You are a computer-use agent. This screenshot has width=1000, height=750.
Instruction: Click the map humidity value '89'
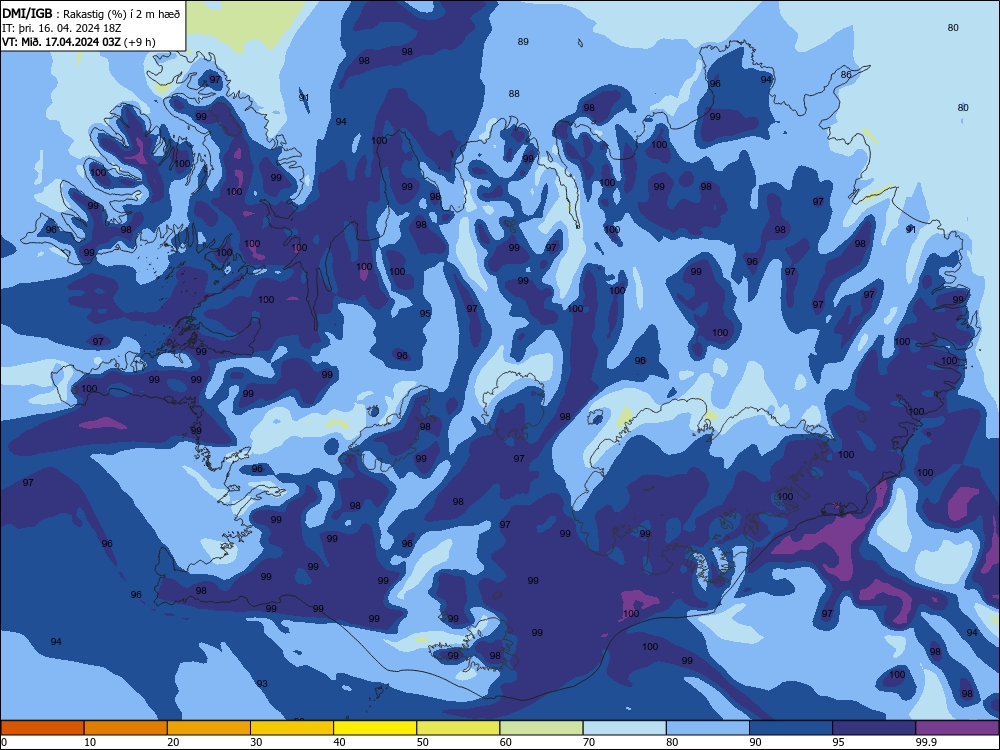click(x=523, y=41)
